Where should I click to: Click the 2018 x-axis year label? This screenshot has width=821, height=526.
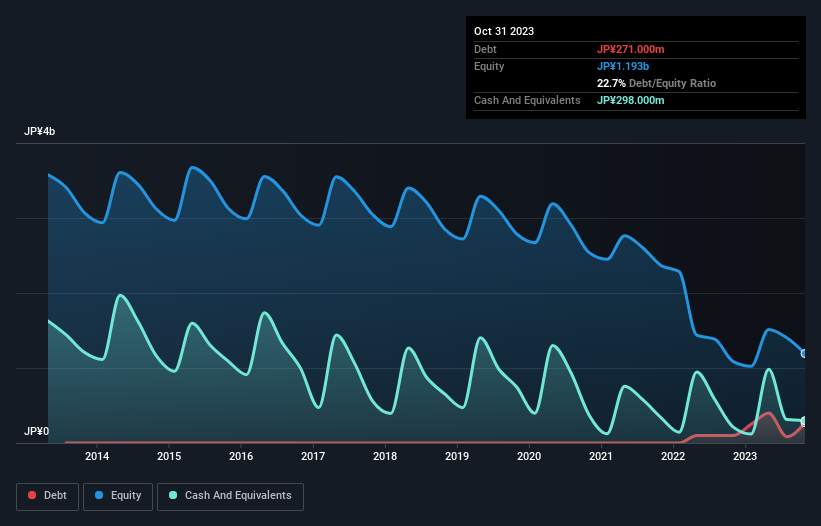[385, 456]
